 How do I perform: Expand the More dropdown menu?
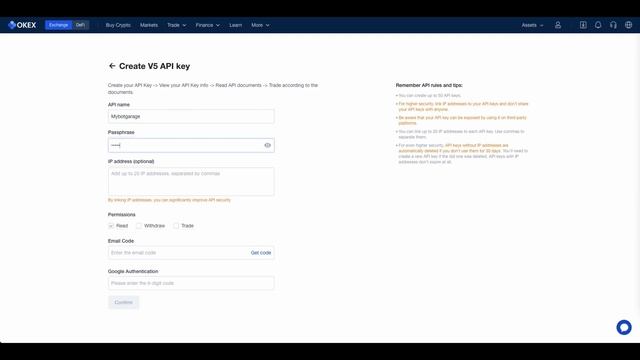pos(260,25)
